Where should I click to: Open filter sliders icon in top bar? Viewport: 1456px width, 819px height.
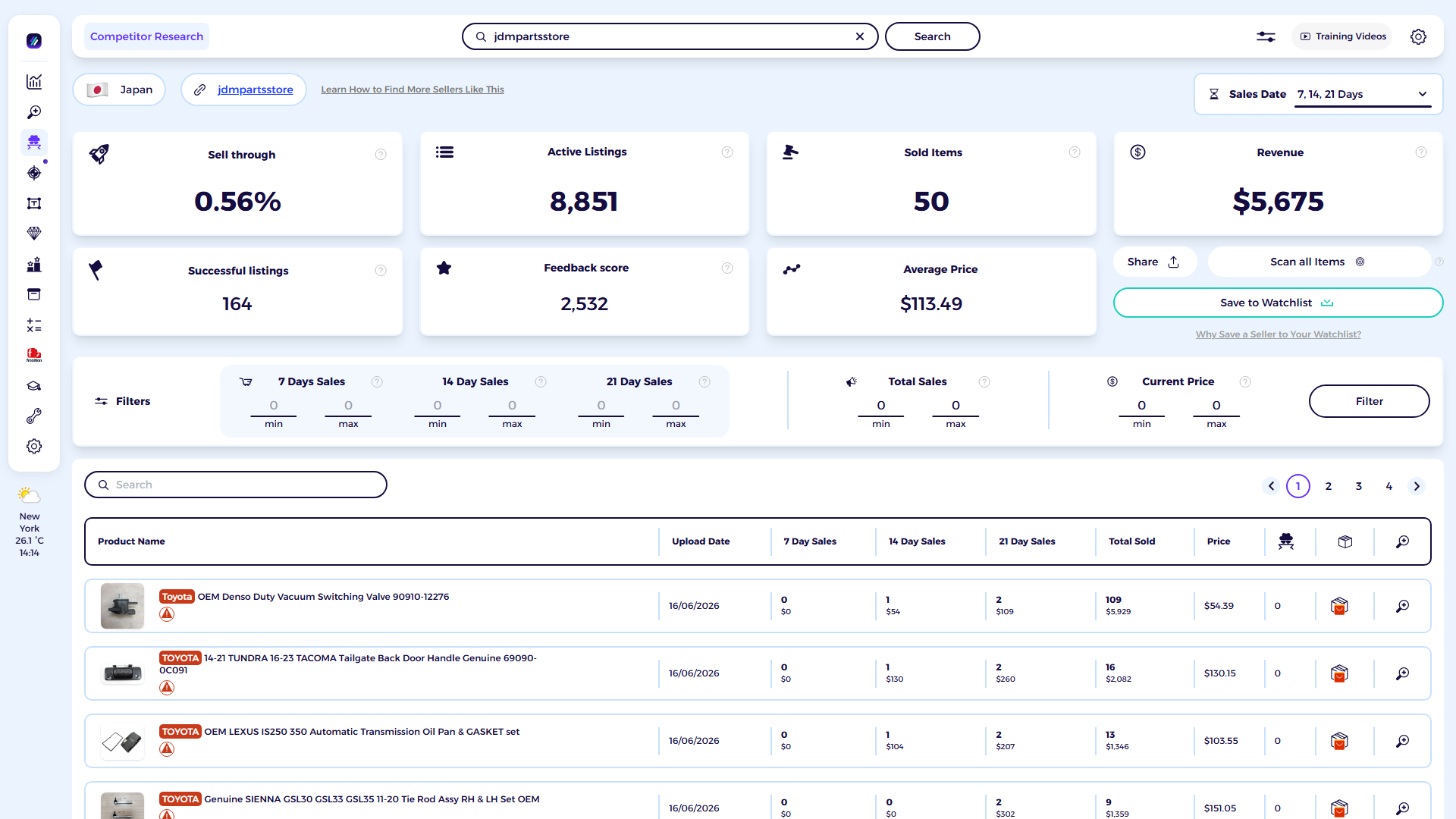(1266, 36)
